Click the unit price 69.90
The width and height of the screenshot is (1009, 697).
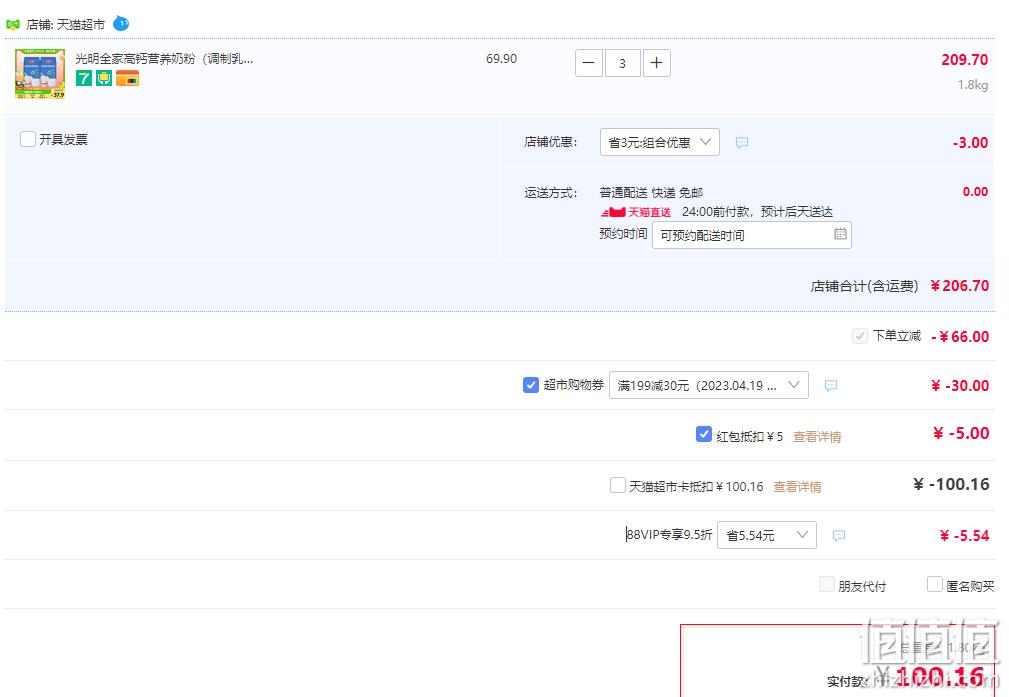(x=501, y=59)
